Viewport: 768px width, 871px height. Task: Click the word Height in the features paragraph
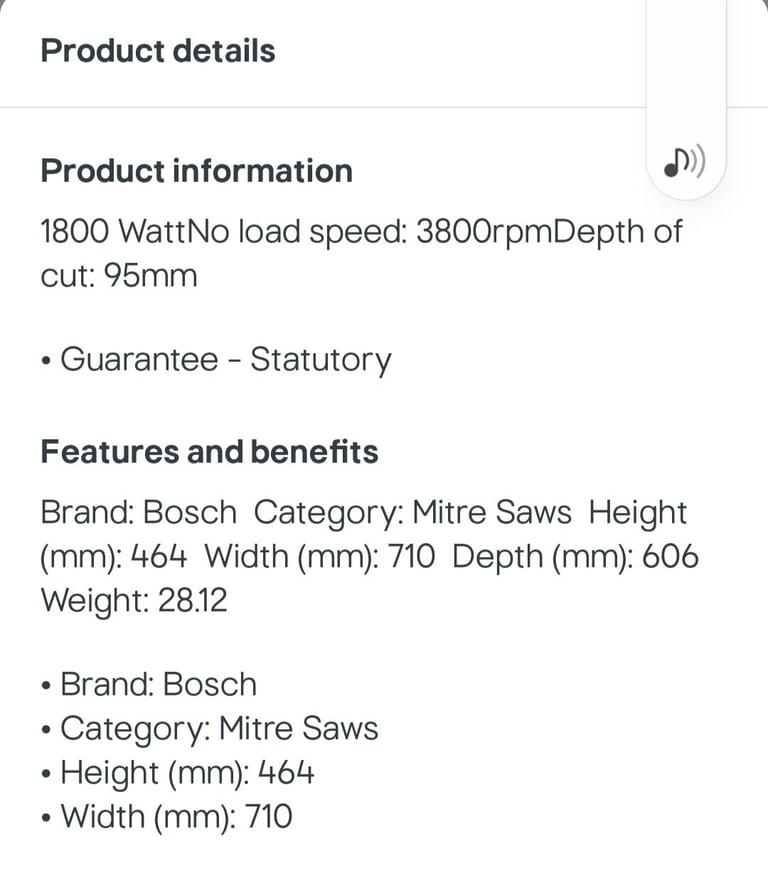click(x=638, y=512)
